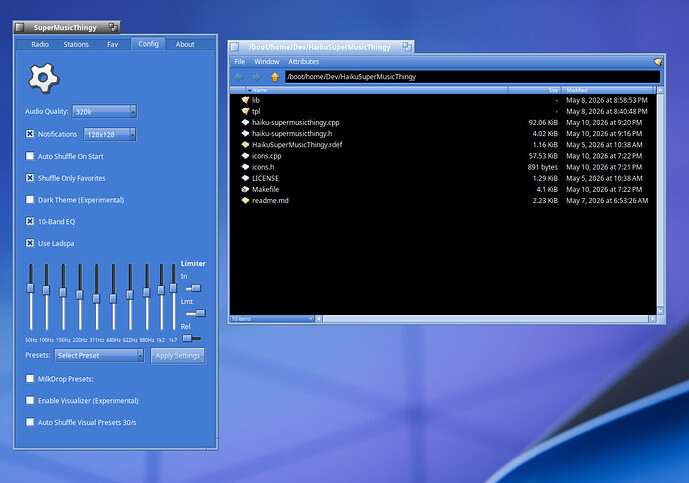Open the Fav tab

pos(112,44)
